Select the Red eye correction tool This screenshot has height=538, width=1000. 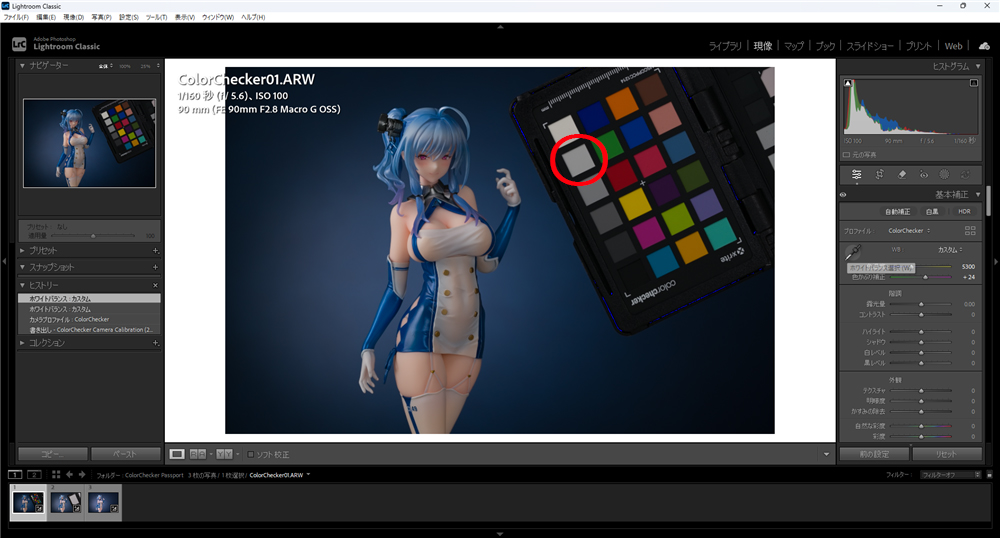click(x=923, y=174)
